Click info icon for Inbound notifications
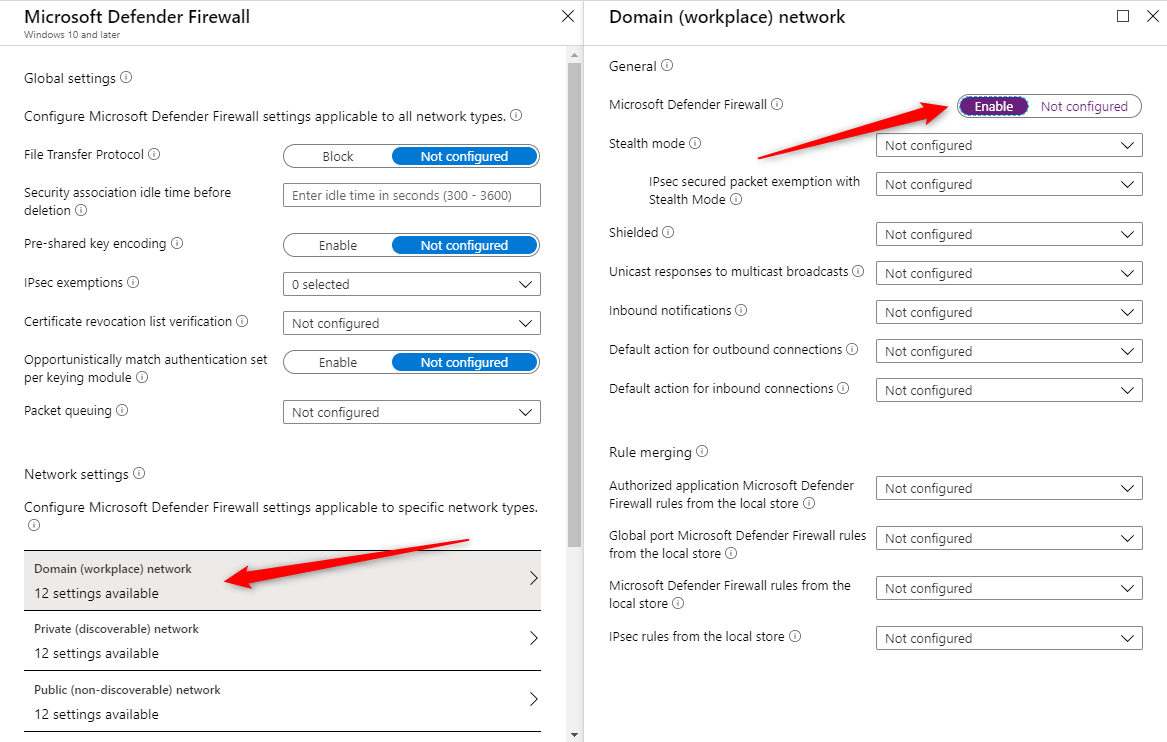Image resolution: width=1167 pixels, height=742 pixels. (741, 310)
